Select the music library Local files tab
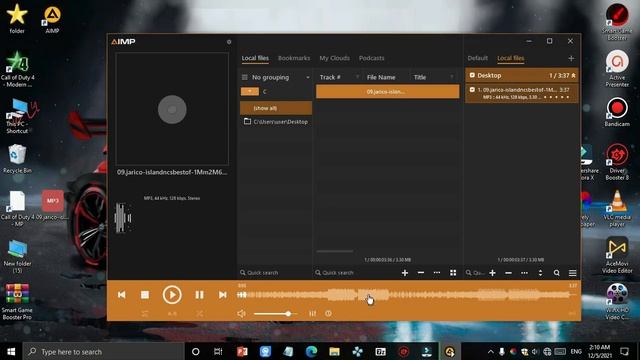The width and height of the screenshot is (640, 360). [x=255, y=58]
